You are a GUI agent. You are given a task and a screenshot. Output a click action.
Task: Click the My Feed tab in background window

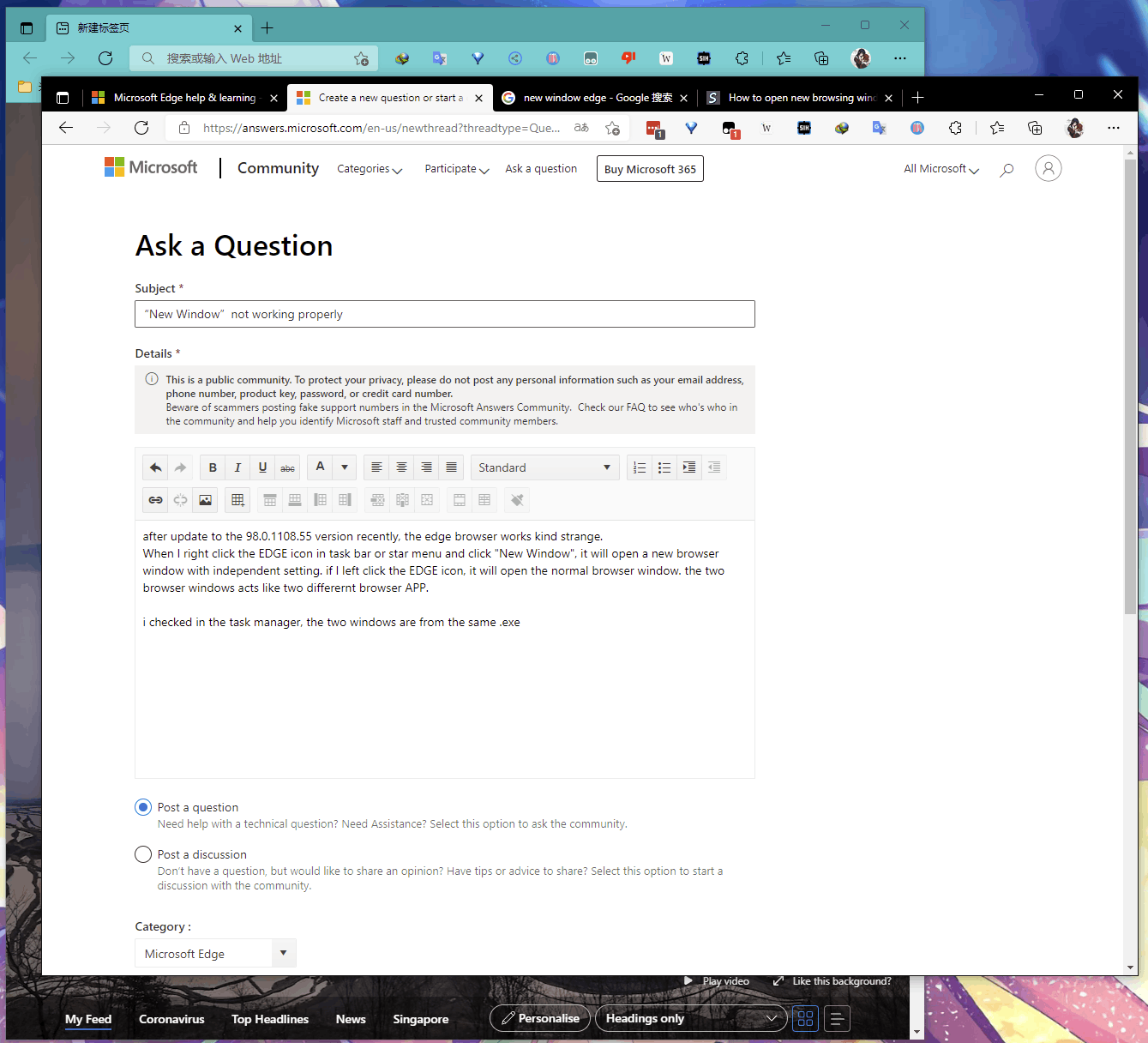click(x=88, y=1019)
